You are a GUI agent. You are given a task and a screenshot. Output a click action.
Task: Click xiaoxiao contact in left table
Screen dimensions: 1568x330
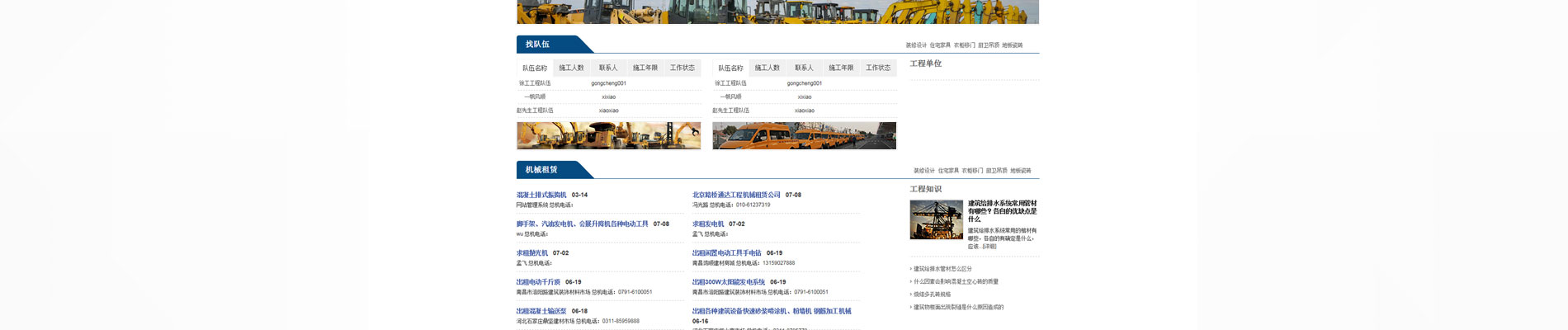coord(608,111)
